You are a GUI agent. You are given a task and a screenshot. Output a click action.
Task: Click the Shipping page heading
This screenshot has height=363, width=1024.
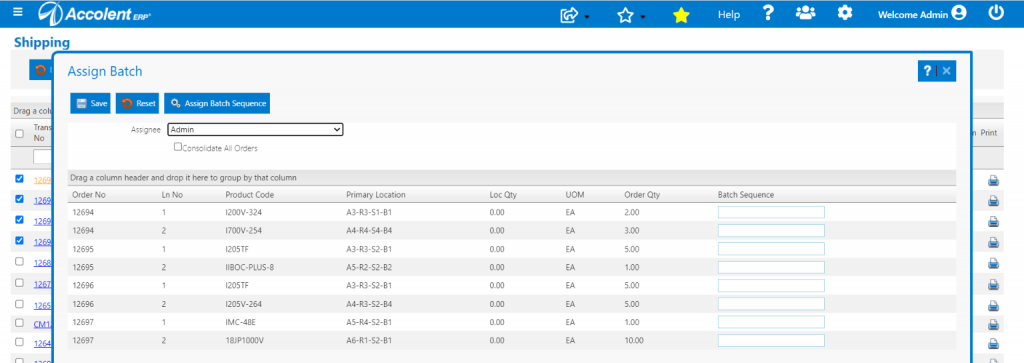click(x=42, y=43)
